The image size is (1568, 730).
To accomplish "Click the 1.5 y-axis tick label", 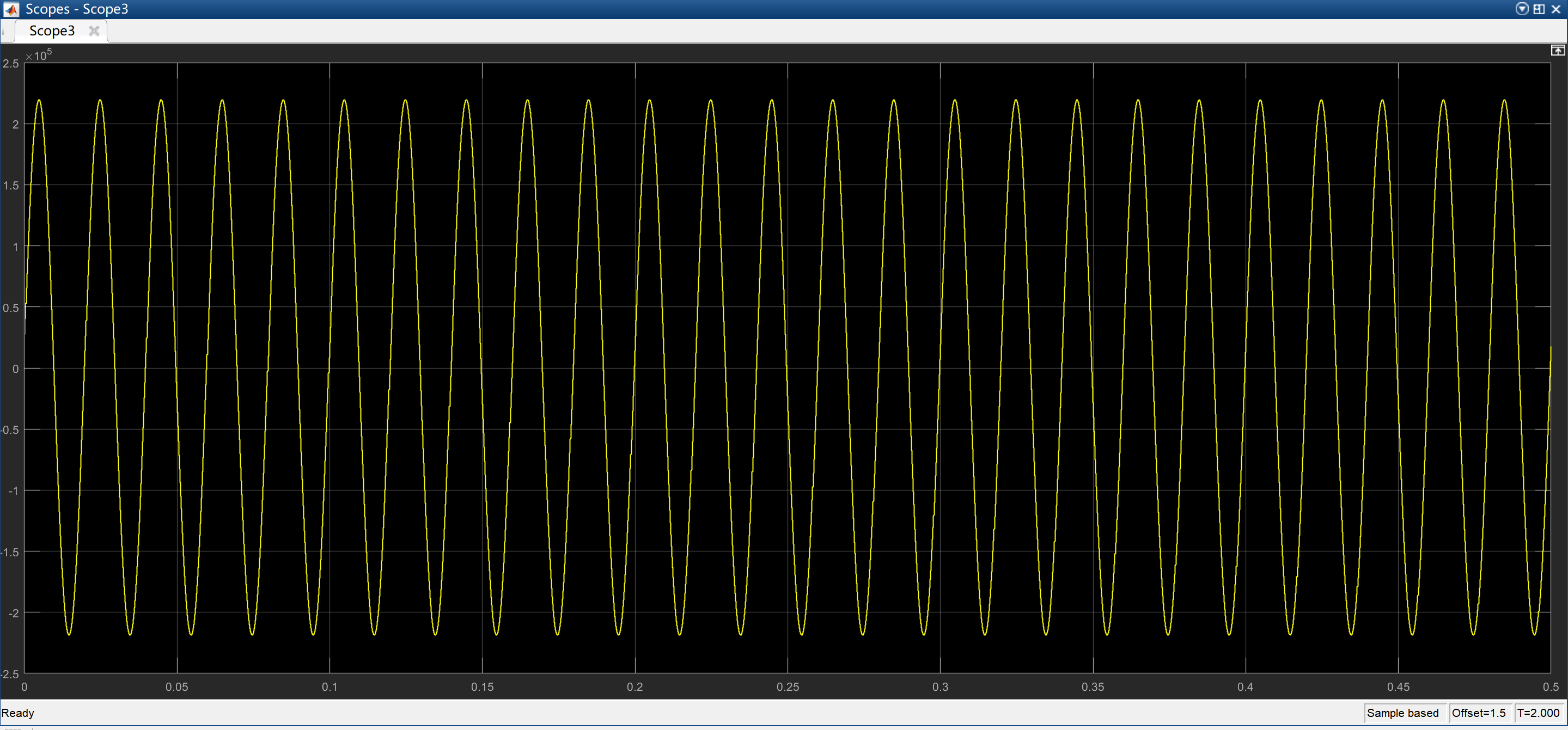I will click(x=11, y=186).
